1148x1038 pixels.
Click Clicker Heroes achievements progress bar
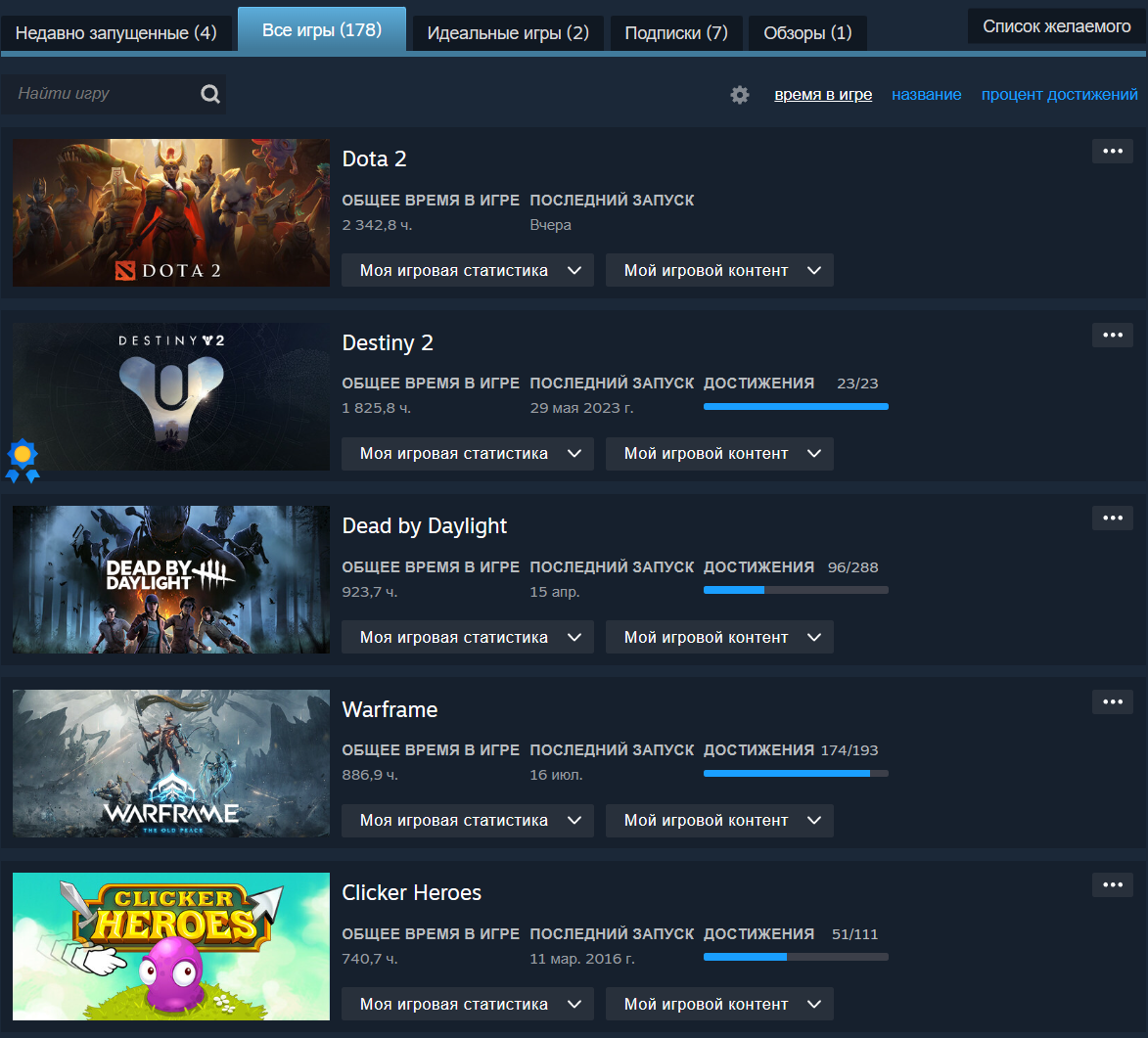click(x=796, y=957)
